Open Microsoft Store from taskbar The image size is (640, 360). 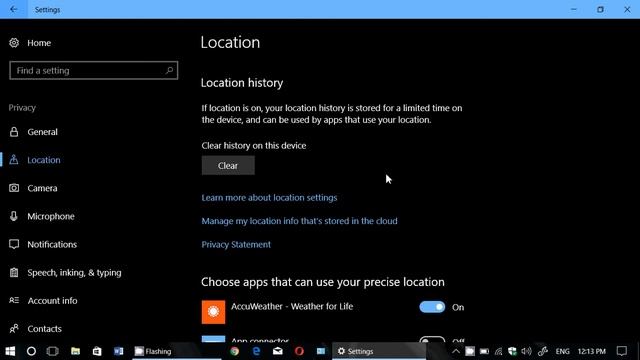[97, 351]
